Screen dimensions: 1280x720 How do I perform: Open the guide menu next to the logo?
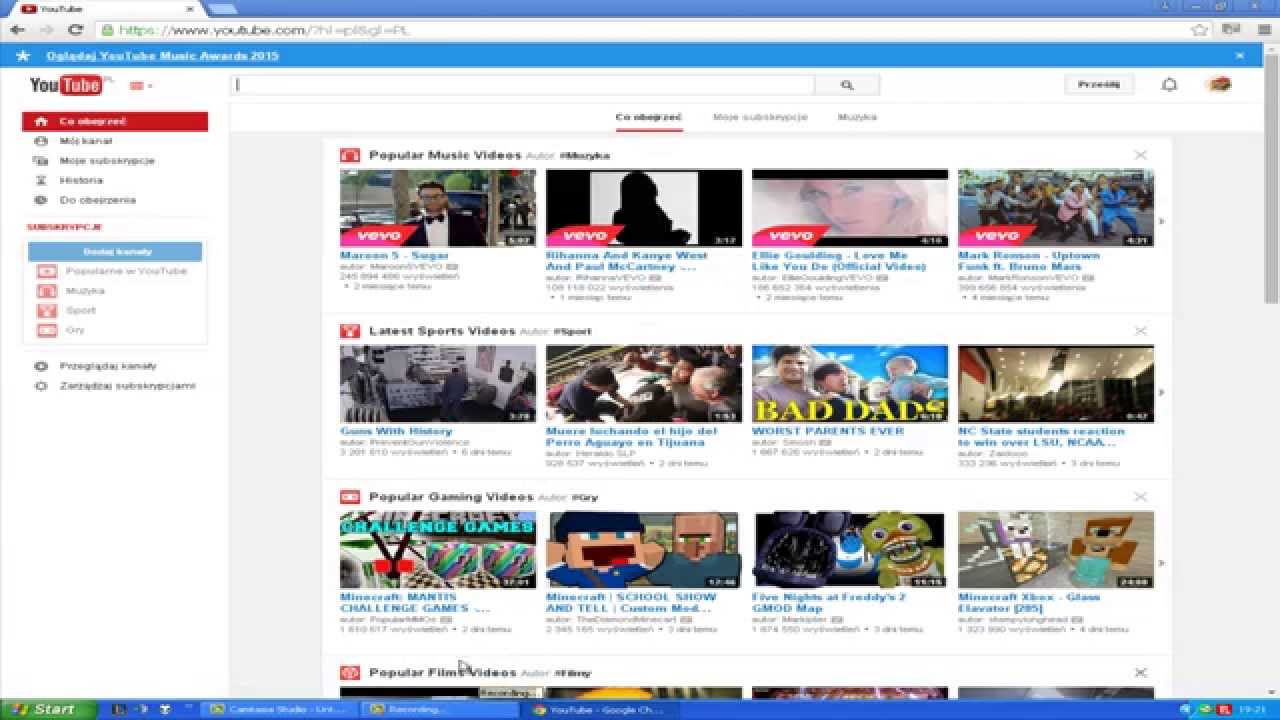pos(141,86)
